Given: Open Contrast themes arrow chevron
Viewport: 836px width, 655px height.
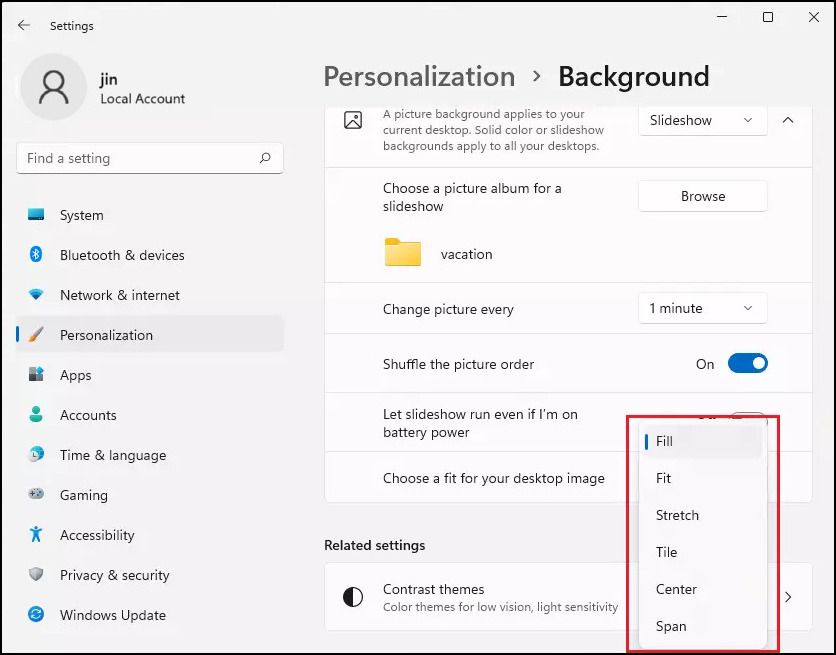Looking at the screenshot, I should [788, 597].
